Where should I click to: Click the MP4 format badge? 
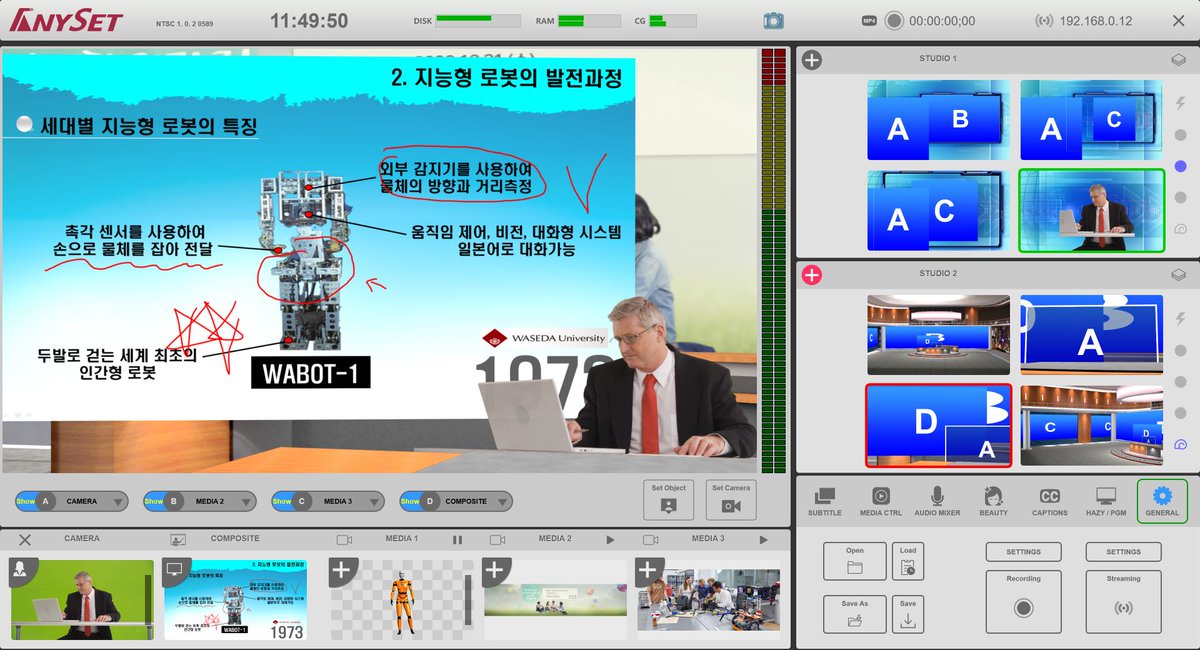coord(868,21)
